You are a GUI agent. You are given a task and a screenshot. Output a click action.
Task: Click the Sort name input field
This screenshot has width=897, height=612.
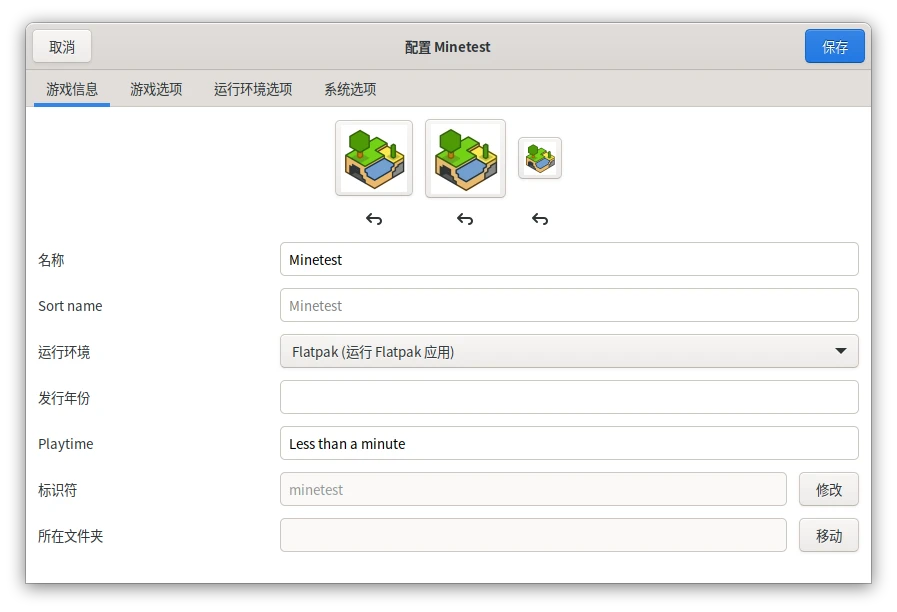point(568,305)
